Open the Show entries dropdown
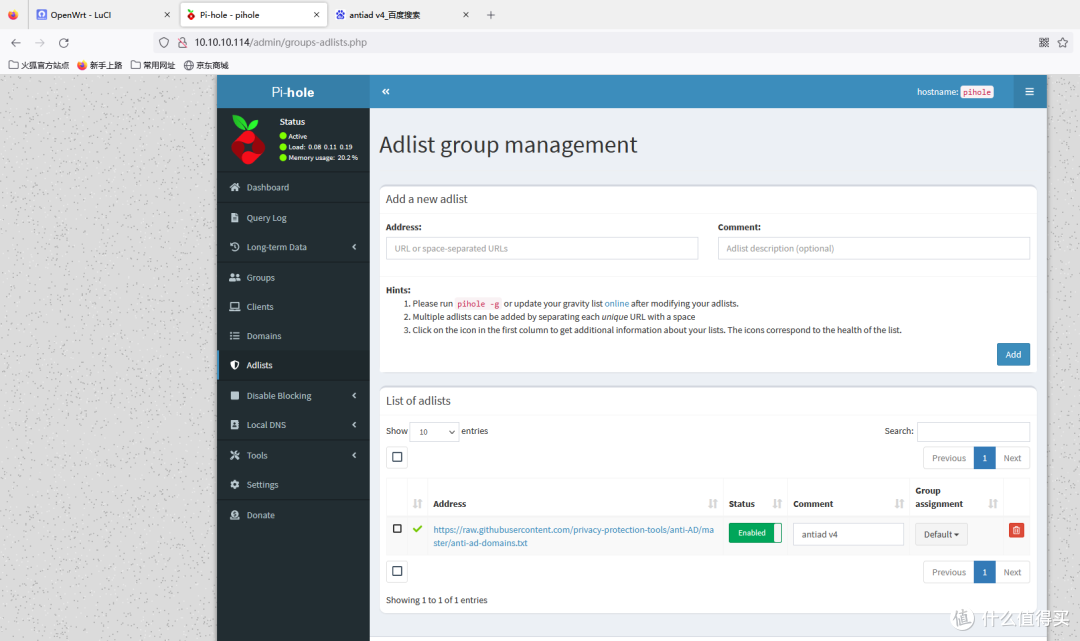 point(434,432)
